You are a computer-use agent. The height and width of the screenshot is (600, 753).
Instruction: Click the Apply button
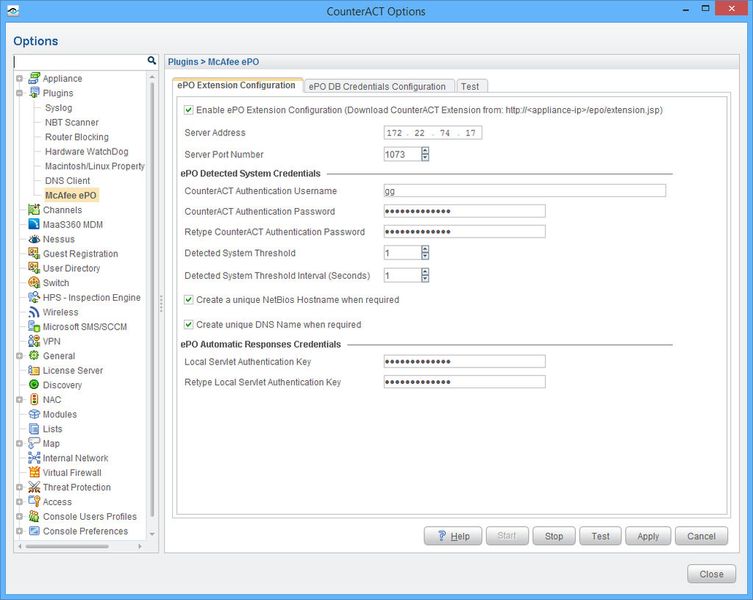(648, 536)
